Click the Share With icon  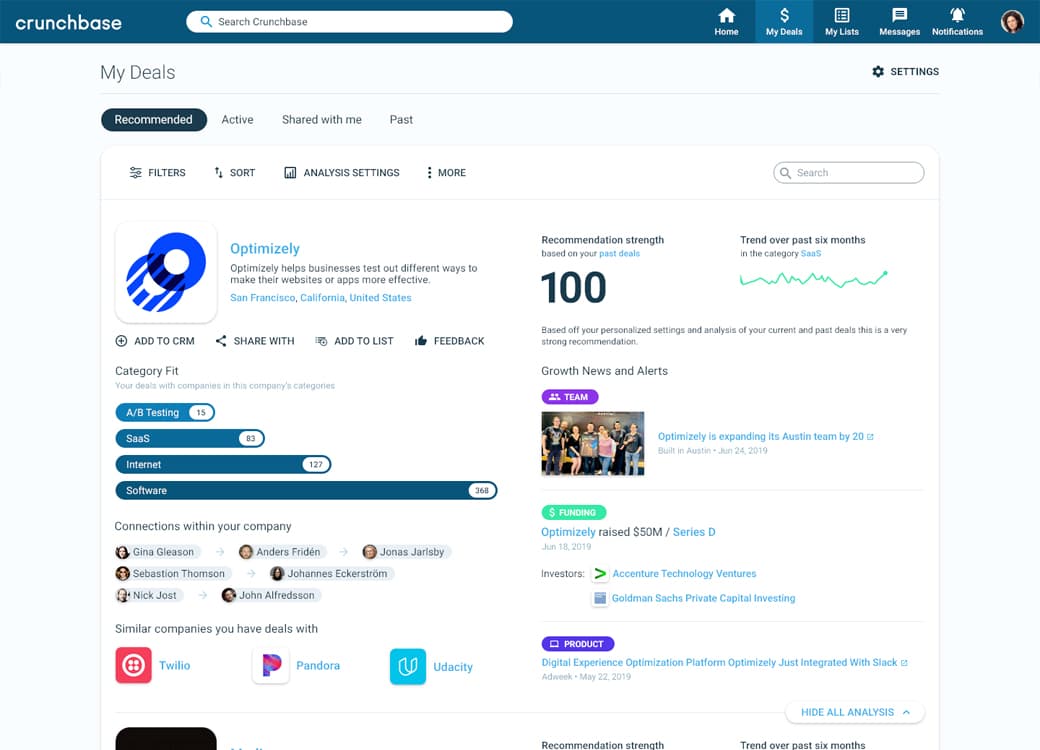[x=221, y=341]
